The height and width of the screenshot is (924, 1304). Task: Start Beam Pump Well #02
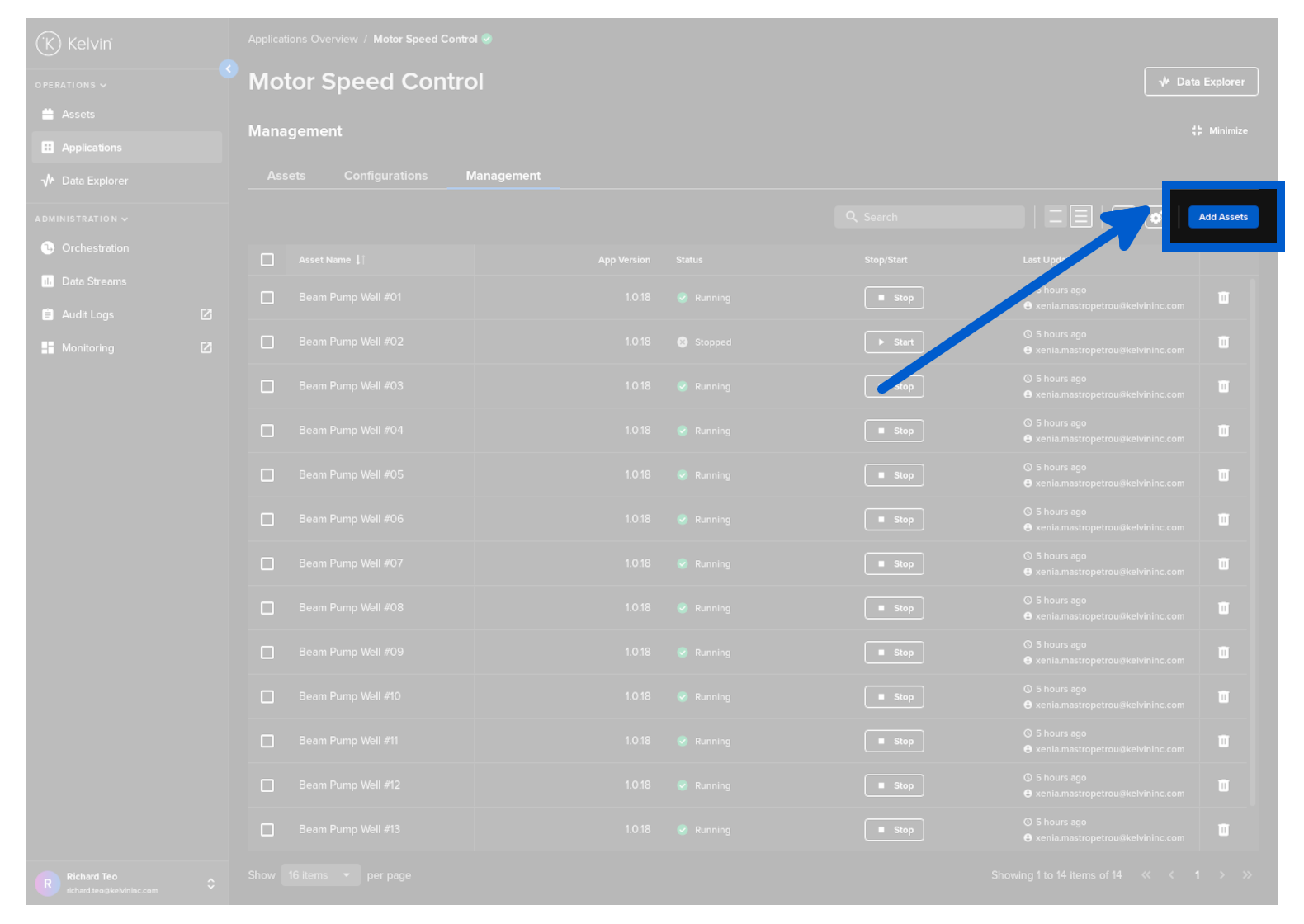894,342
